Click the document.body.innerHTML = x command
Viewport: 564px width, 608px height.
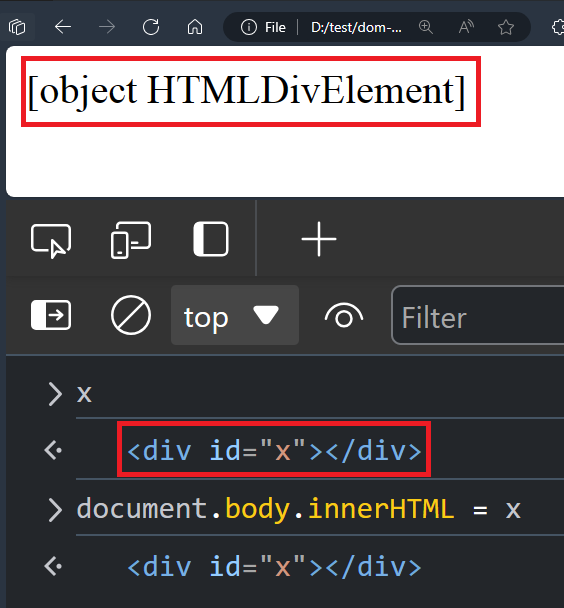coord(298,509)
